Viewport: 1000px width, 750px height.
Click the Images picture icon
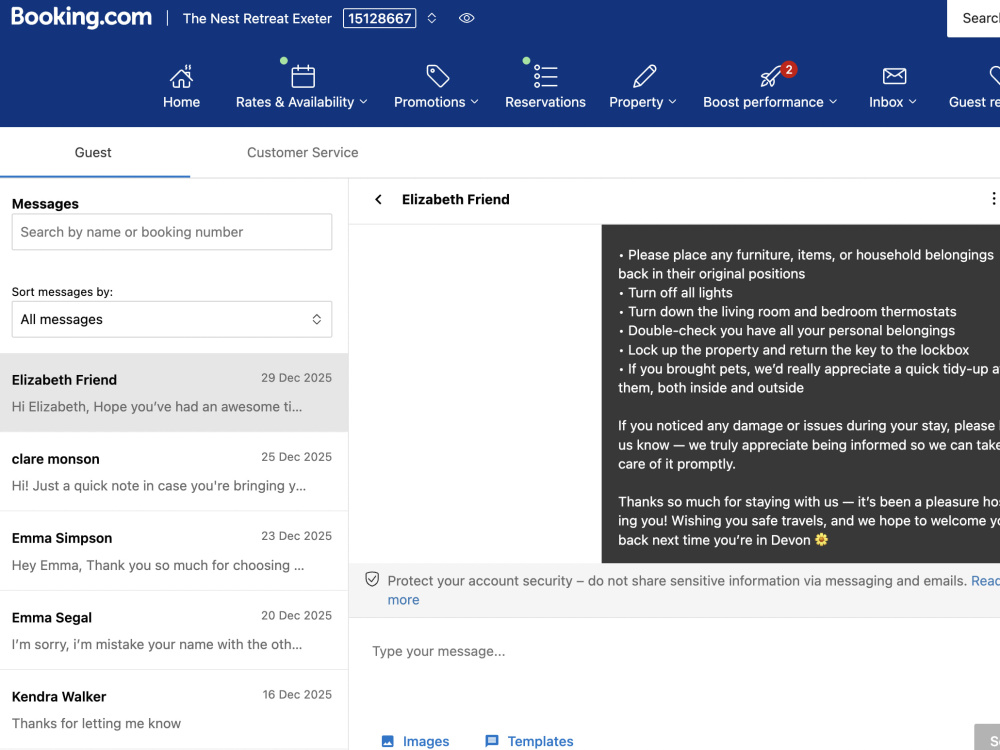(x=387, y=741)
